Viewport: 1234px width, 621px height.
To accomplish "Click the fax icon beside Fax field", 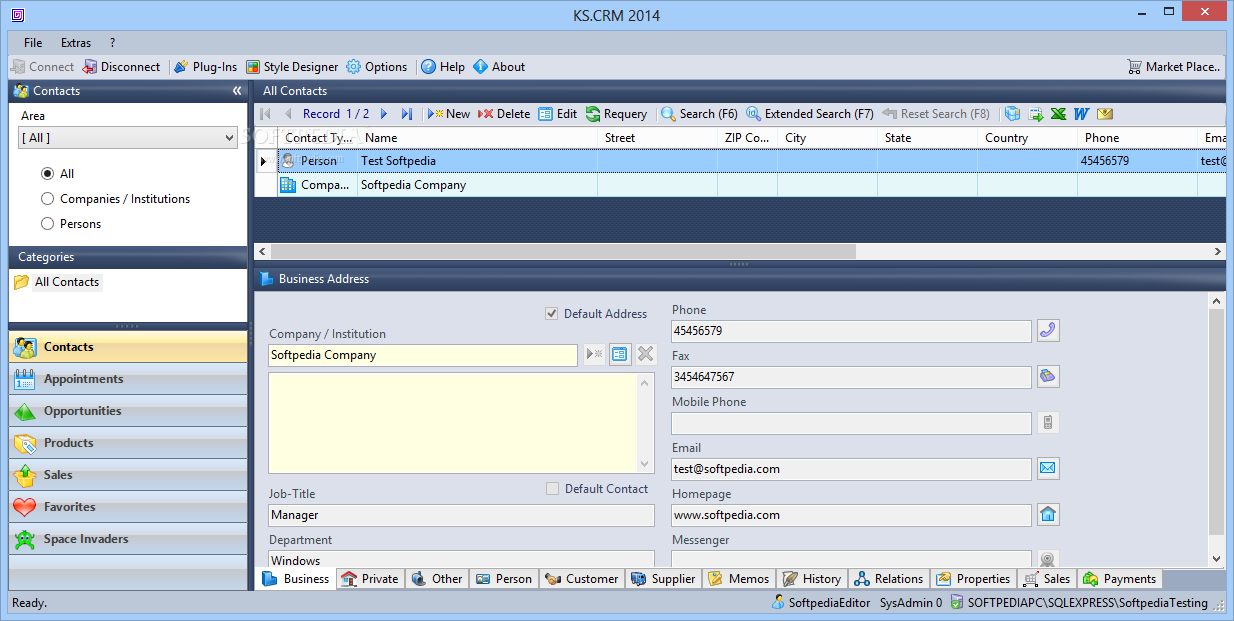I will pos(1048,377).
